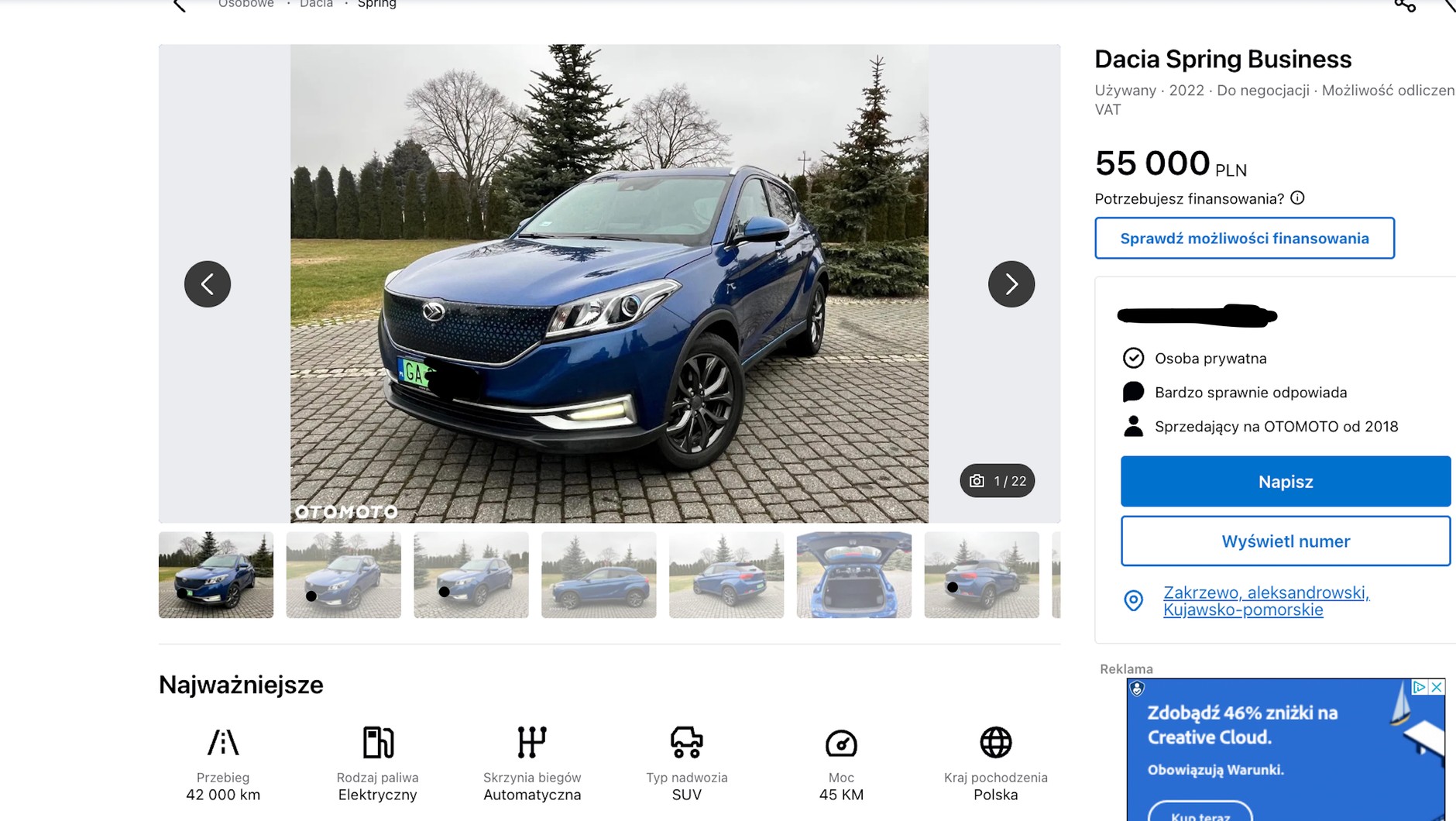Close the Creative Cloud ad
1456x821 pixels.
pos(1437,687)
